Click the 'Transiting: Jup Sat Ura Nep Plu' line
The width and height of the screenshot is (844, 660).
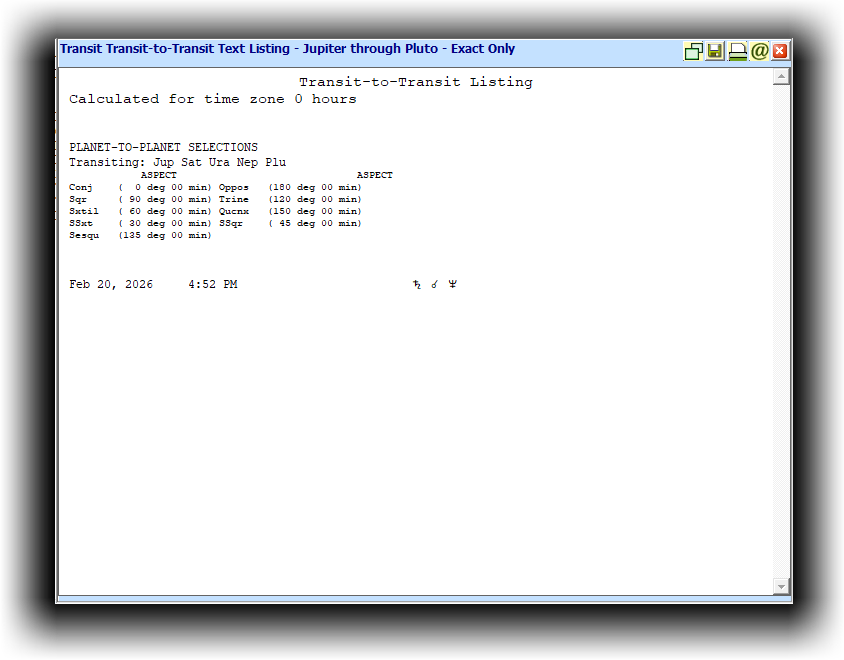click(x=177, y=162)
